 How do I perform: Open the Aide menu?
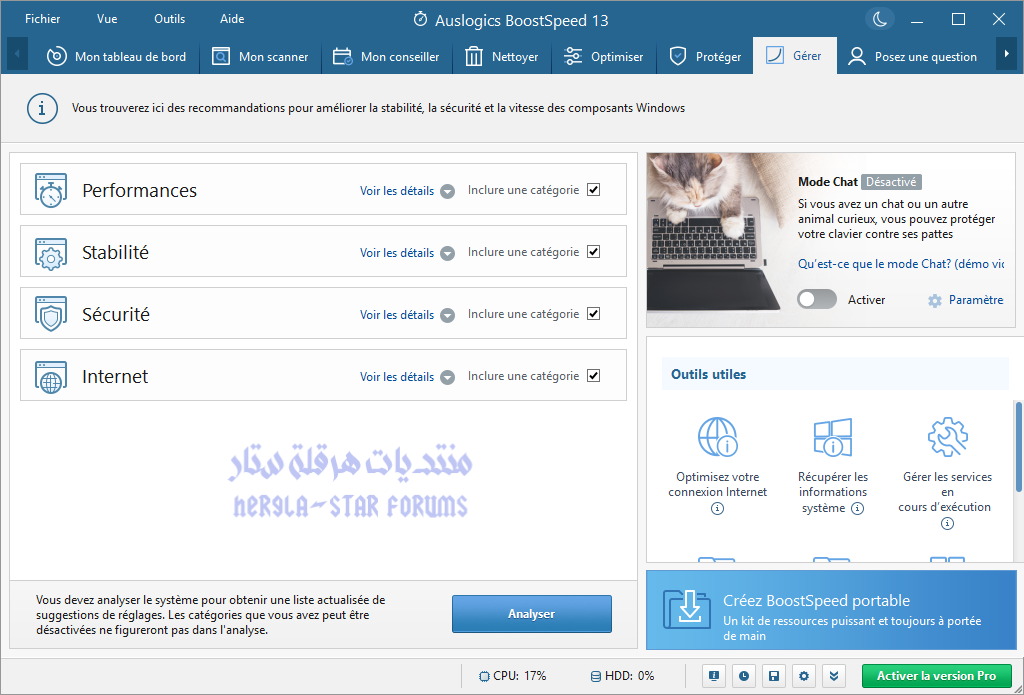232,19
